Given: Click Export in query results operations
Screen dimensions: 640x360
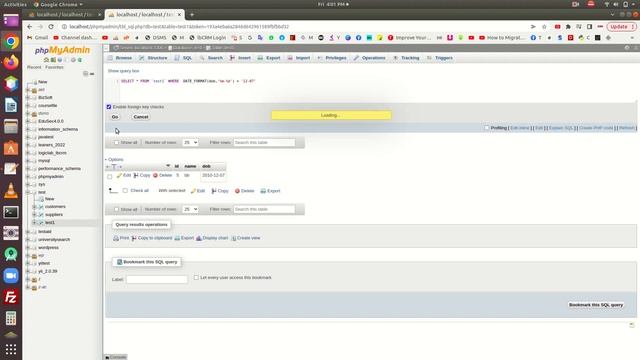Looking at the screenshot, I should coord(184,238).
